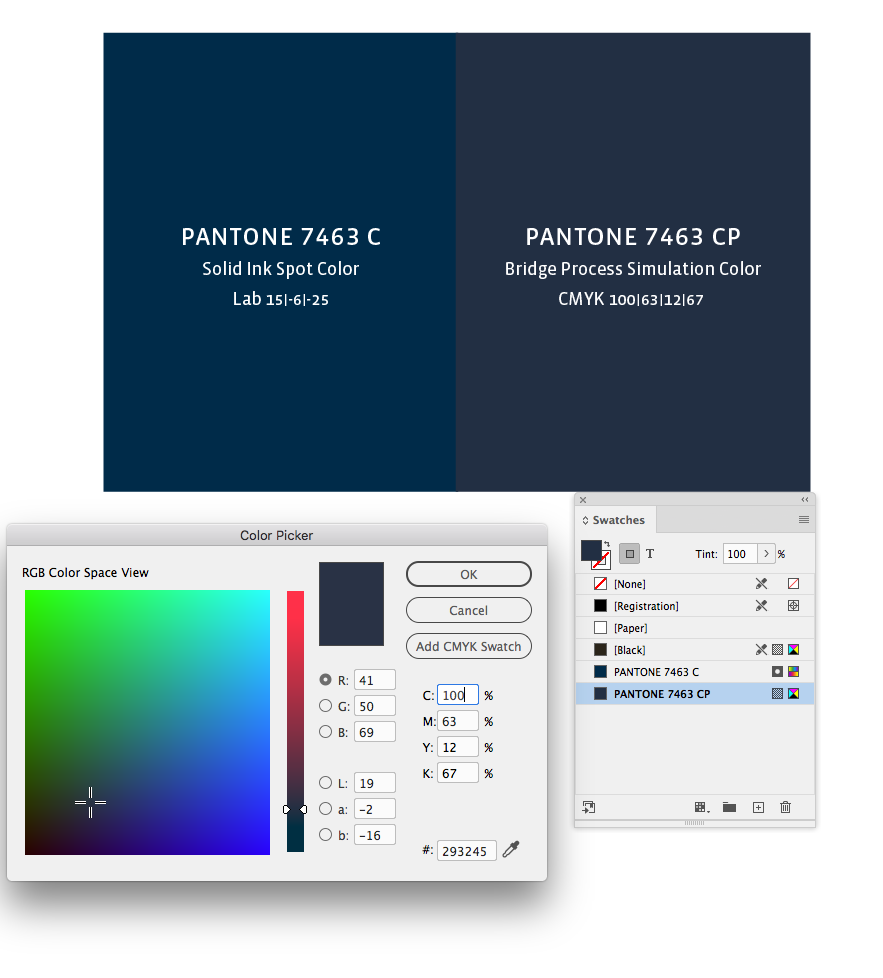Click the Formatting affects container icon

[630, 554]
